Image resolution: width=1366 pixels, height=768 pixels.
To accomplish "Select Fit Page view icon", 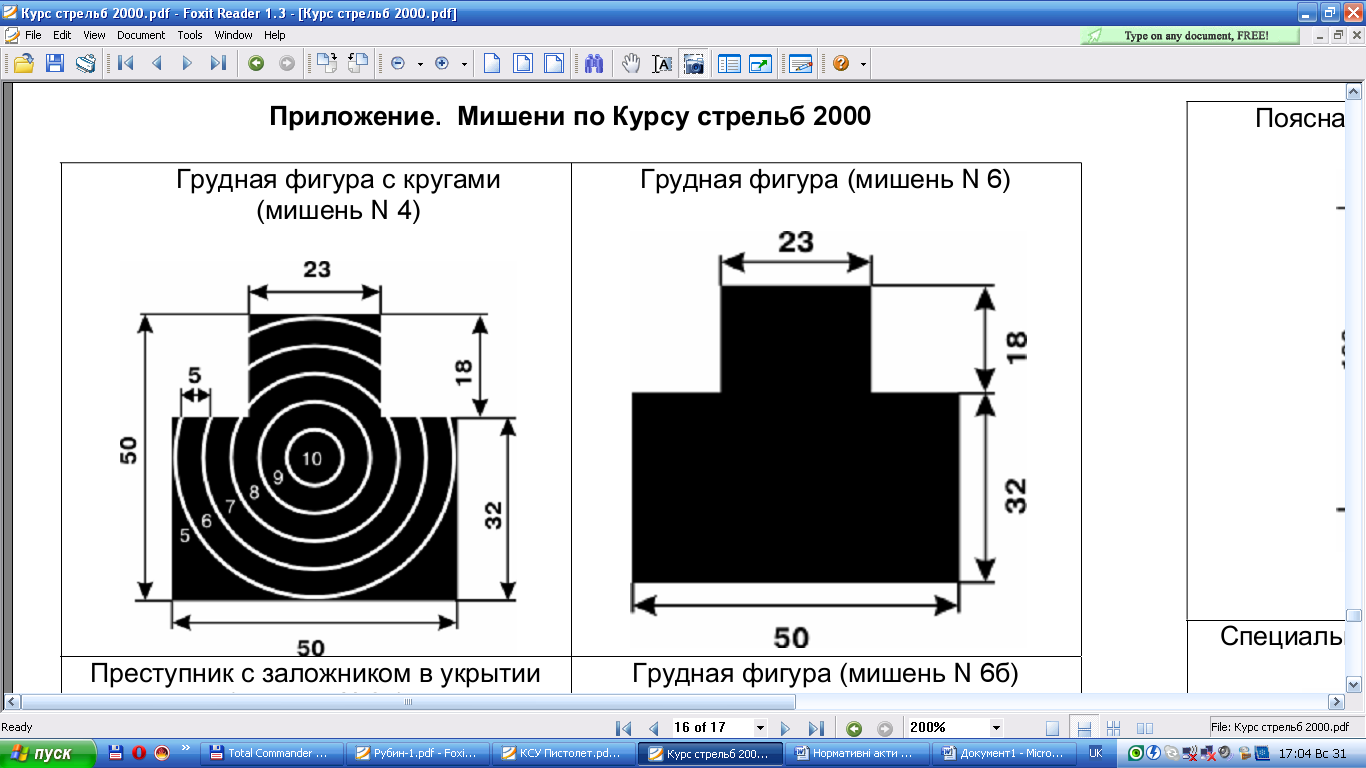I will pyautogui.click(x=523, y=63).
